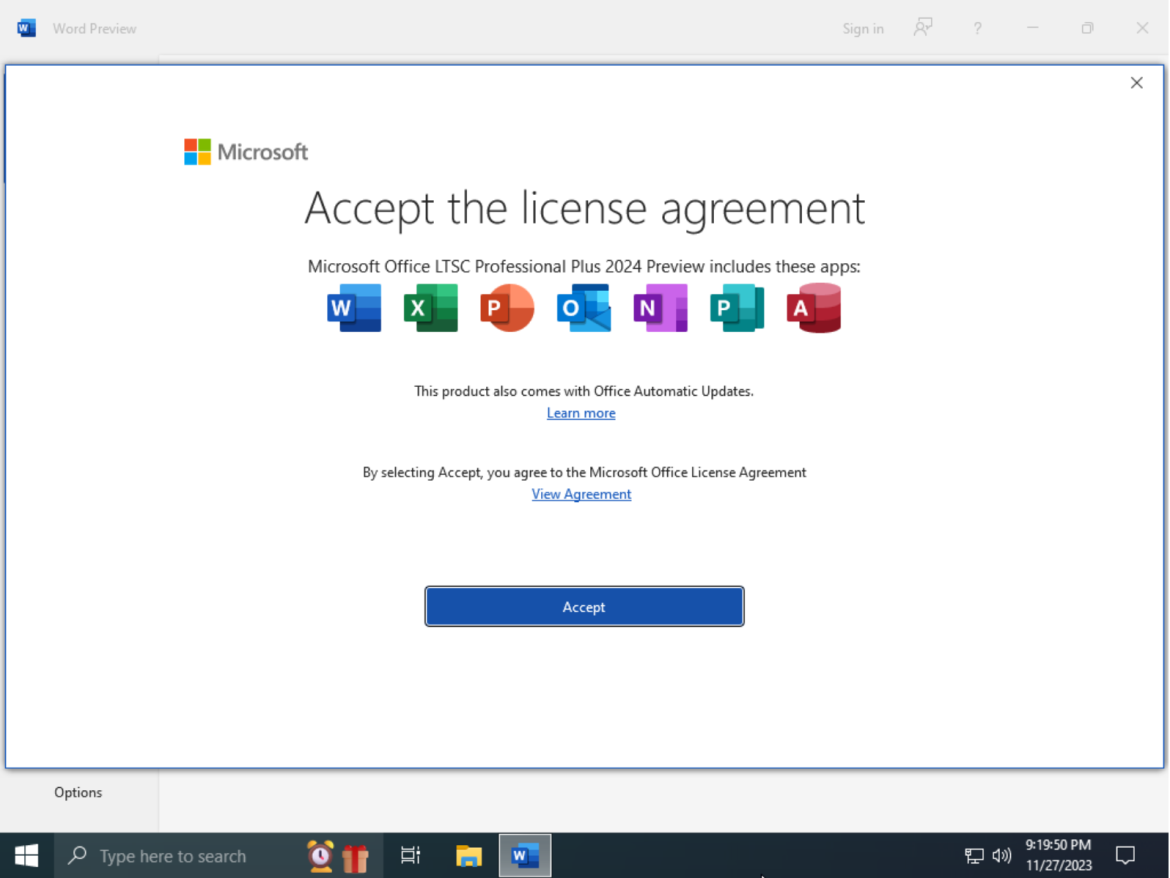The height and width of the screenshot is (878, 1170).
Task: Click the Excel app icon
Action: 431,308
